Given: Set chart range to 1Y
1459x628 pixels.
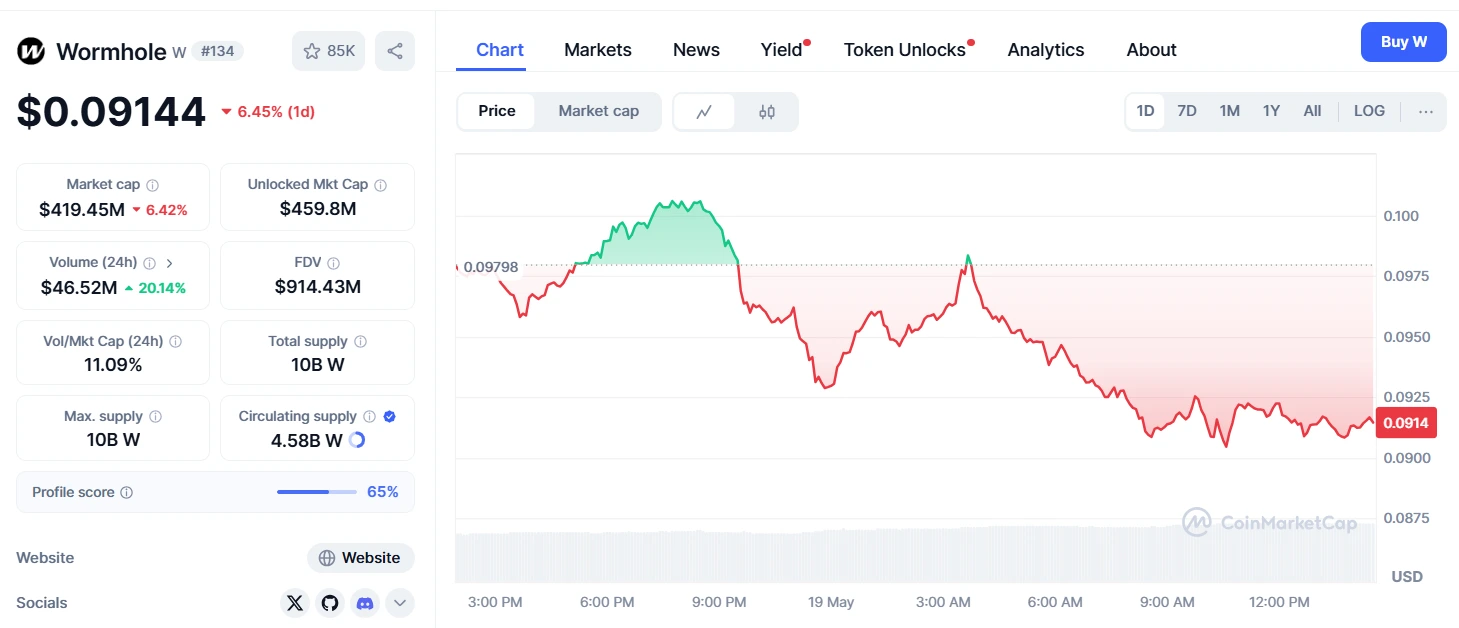Looking at the screenshot, I should pyautogui.click(x=1271, y=111).
